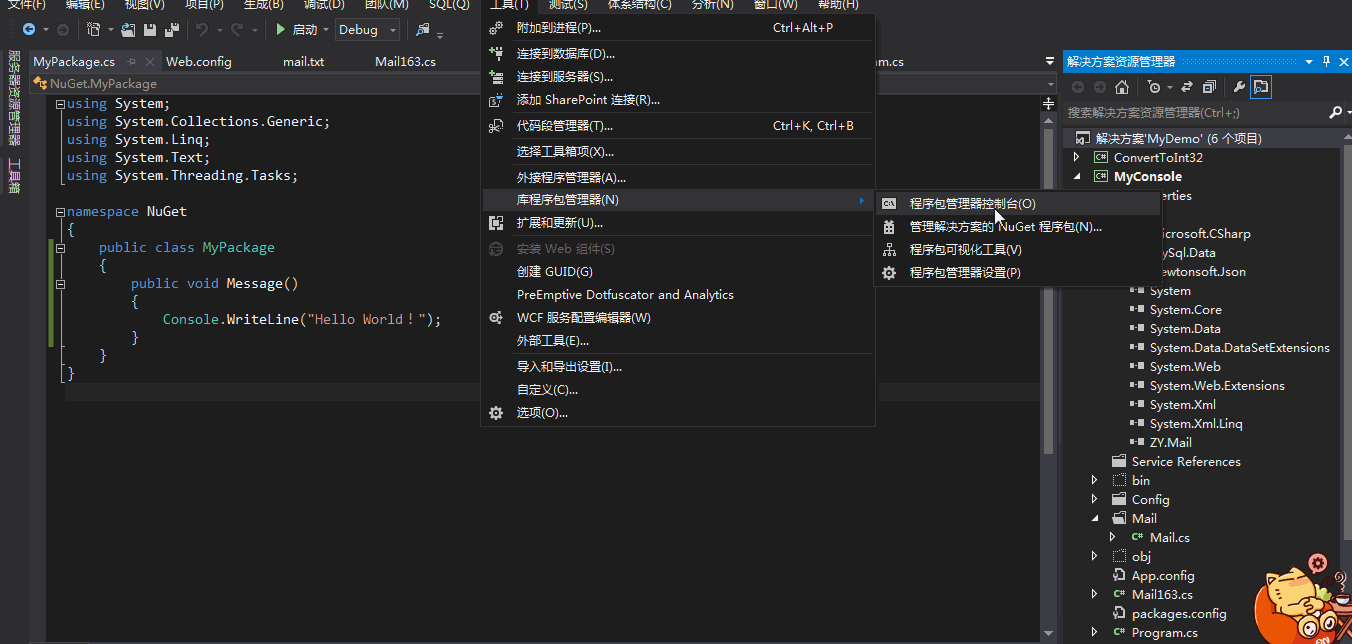Open Properties with the wrench icon
This screenshot has width=1352, height=644.
tap(1239, 87)
